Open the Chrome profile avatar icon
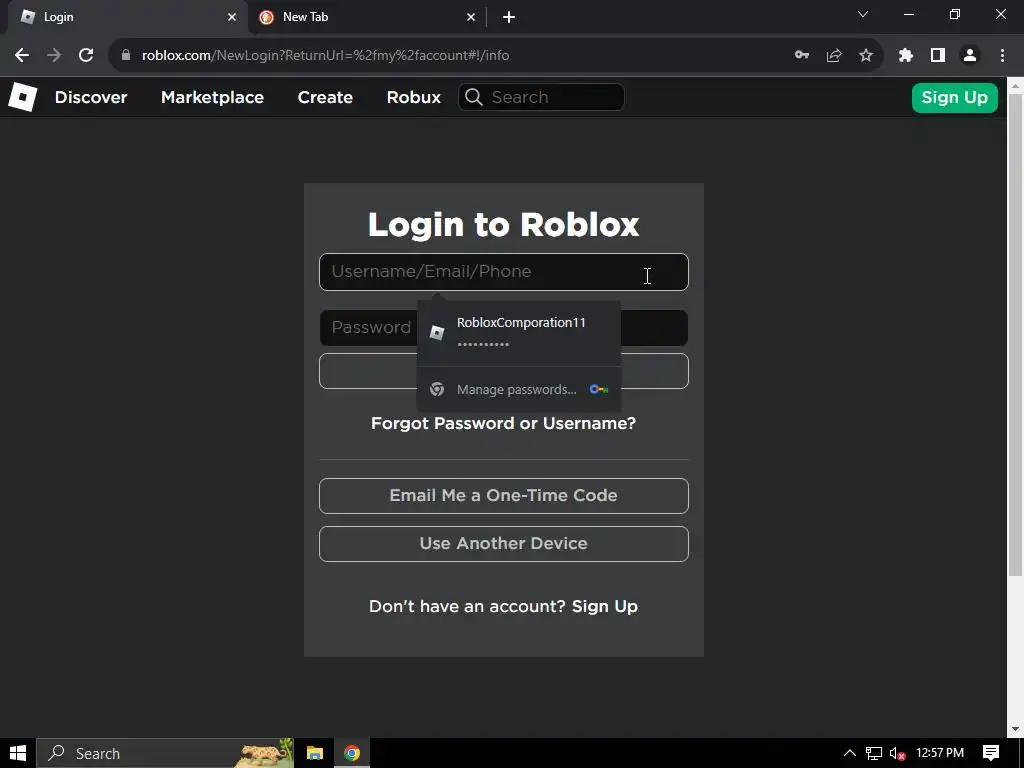The width and height of the screenshot is (1024, 768). coord(970,55)
